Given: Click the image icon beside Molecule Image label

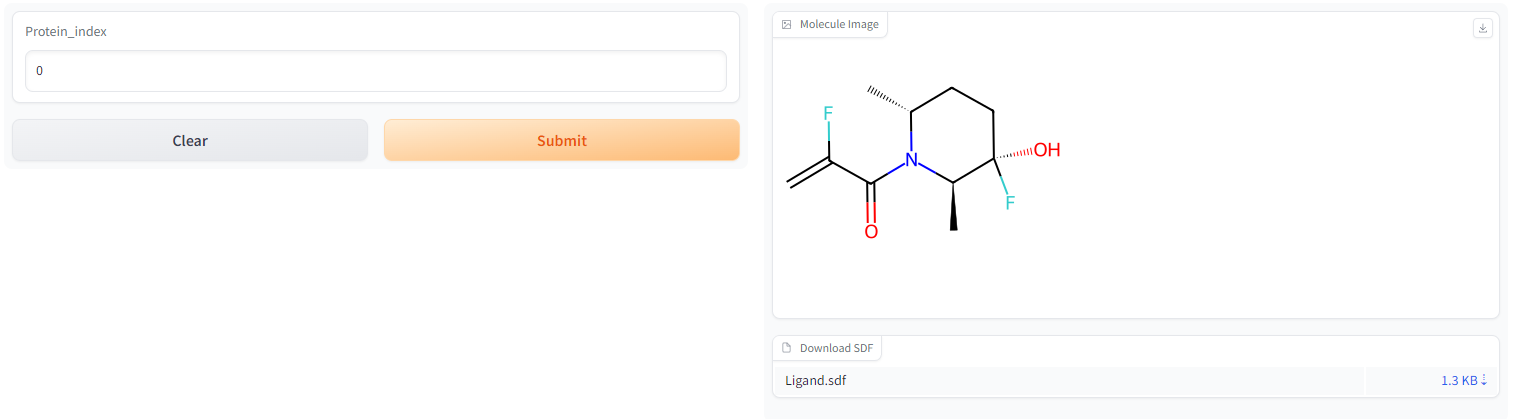Looking at the screenshot, I should point(787,25).
